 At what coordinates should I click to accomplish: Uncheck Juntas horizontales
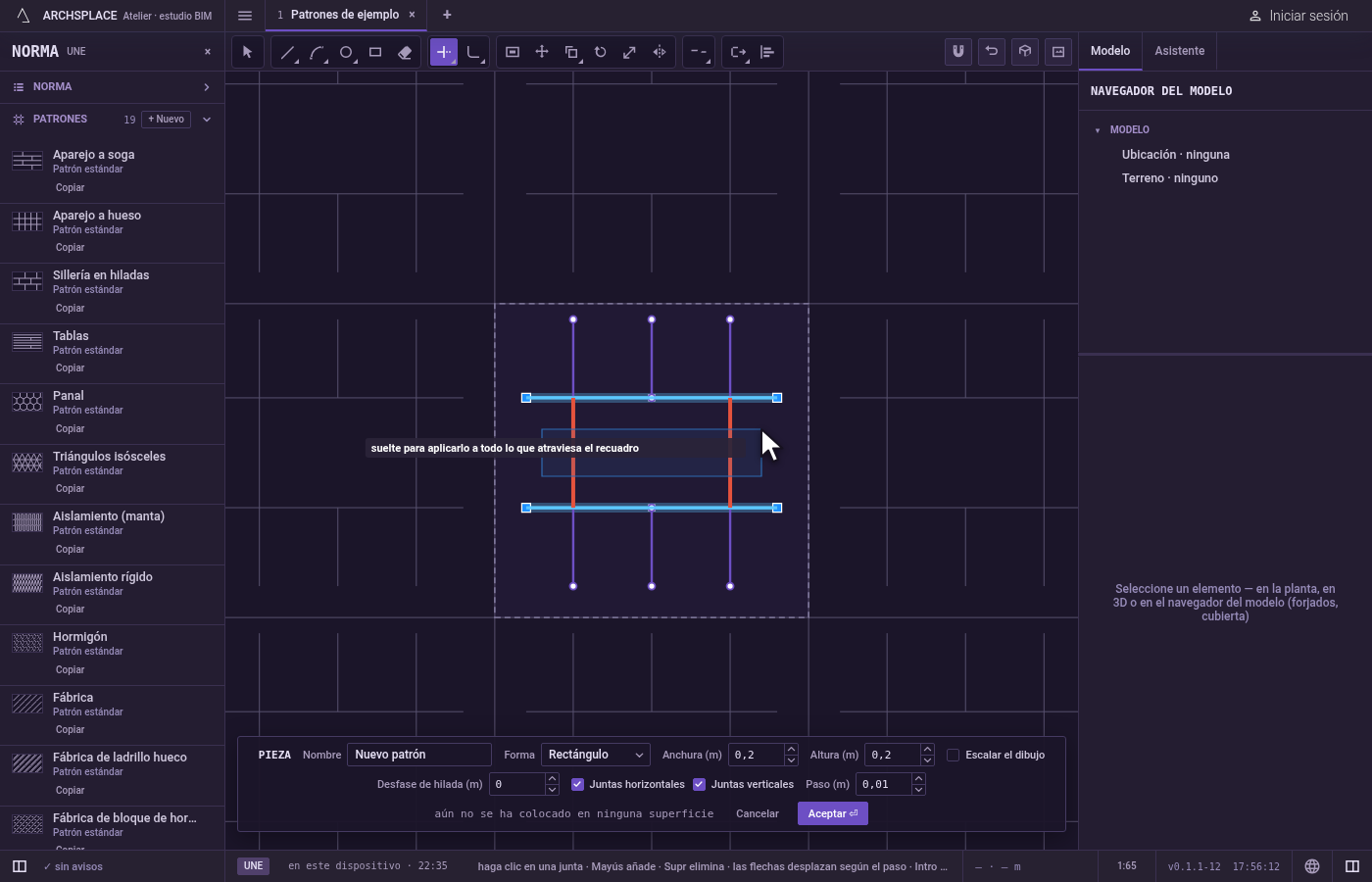pyautogui.click(x=577, y=784)
